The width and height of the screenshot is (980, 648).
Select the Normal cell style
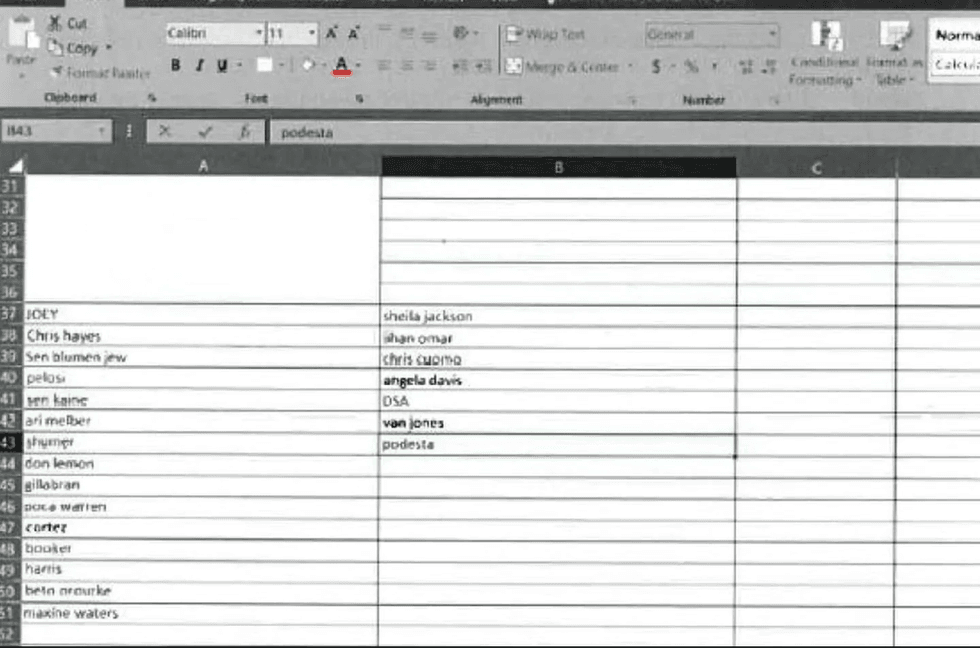[955, 35]
